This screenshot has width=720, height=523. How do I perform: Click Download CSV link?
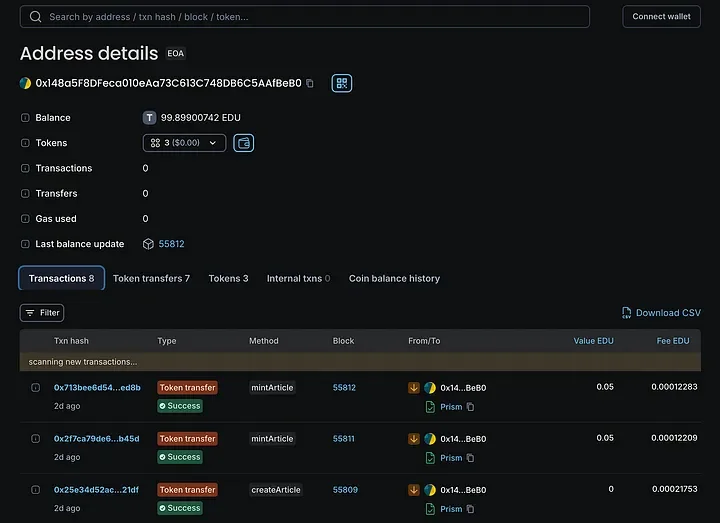668,313
